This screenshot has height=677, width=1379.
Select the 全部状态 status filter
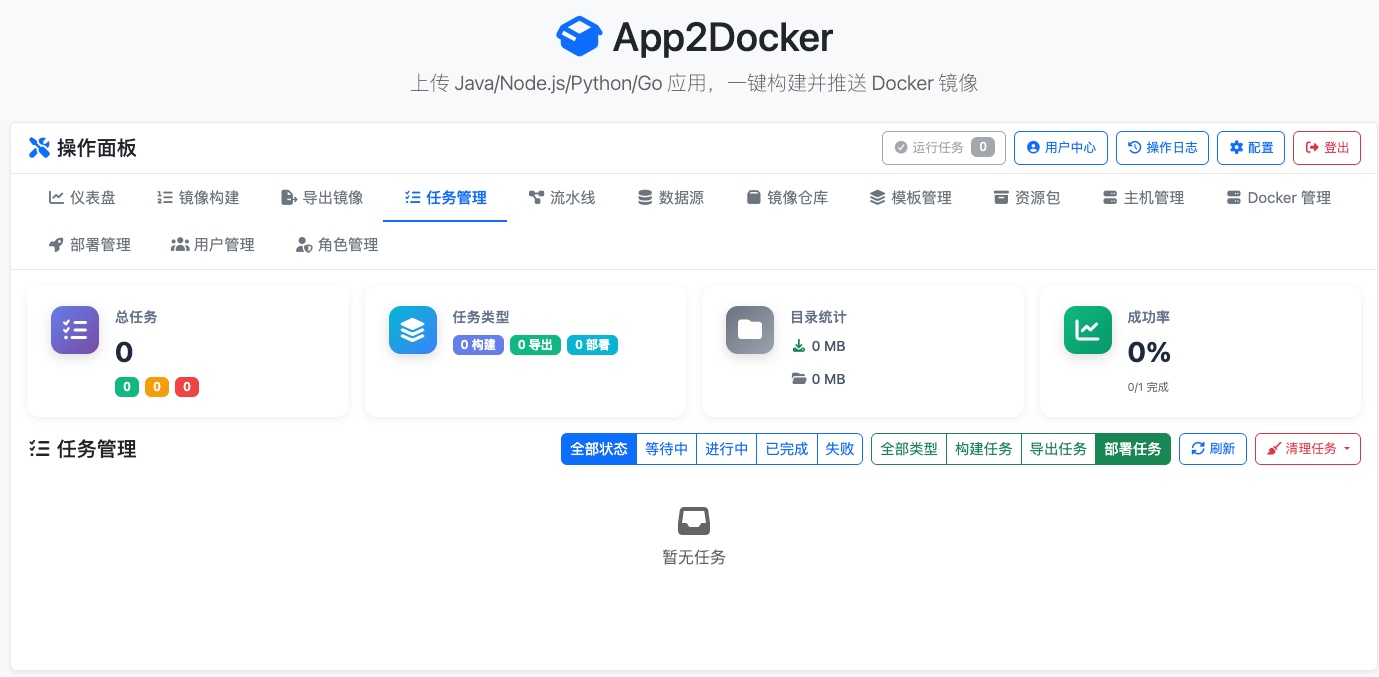(599, 449)
